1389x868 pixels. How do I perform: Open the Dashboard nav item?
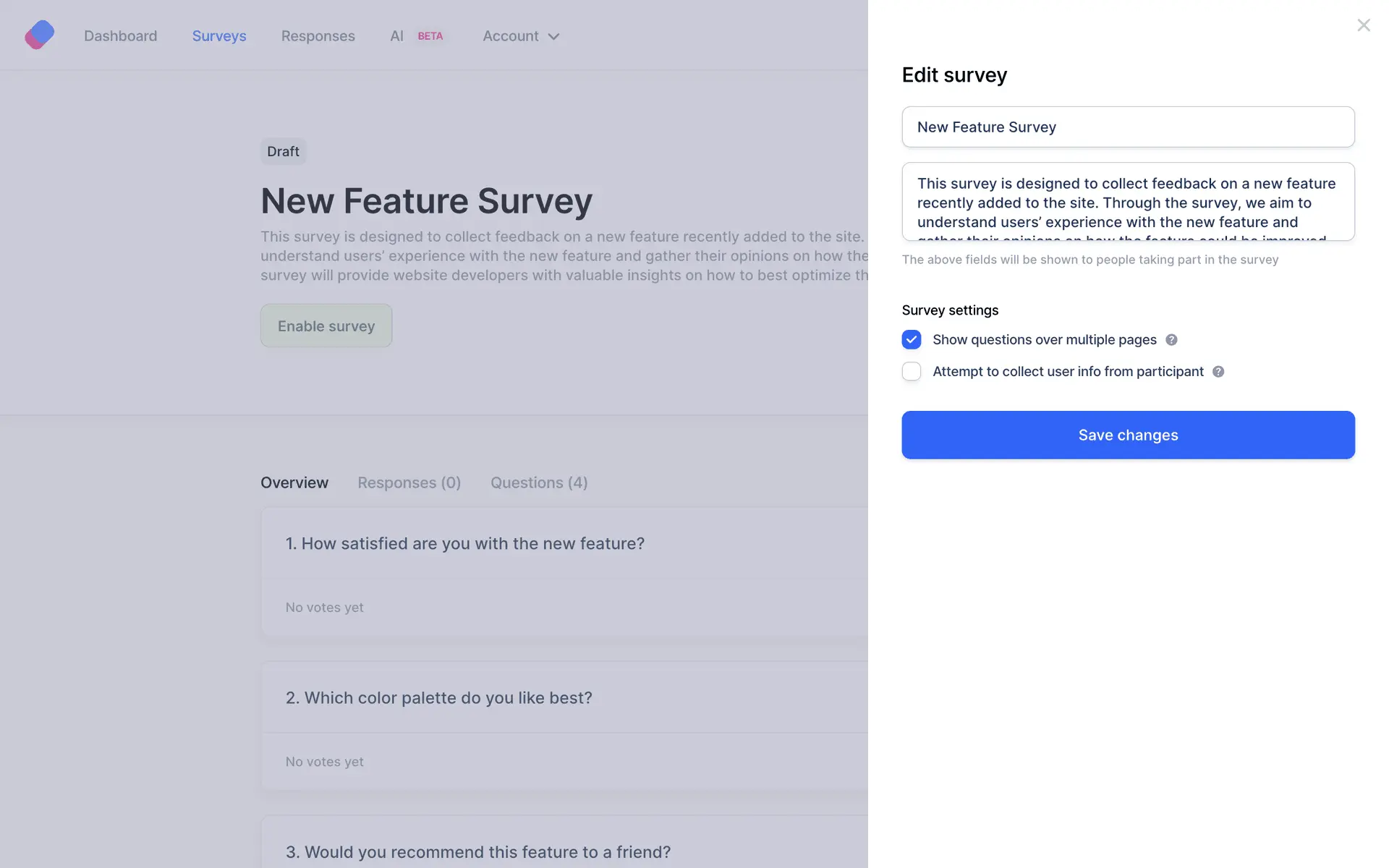(120, 36)
